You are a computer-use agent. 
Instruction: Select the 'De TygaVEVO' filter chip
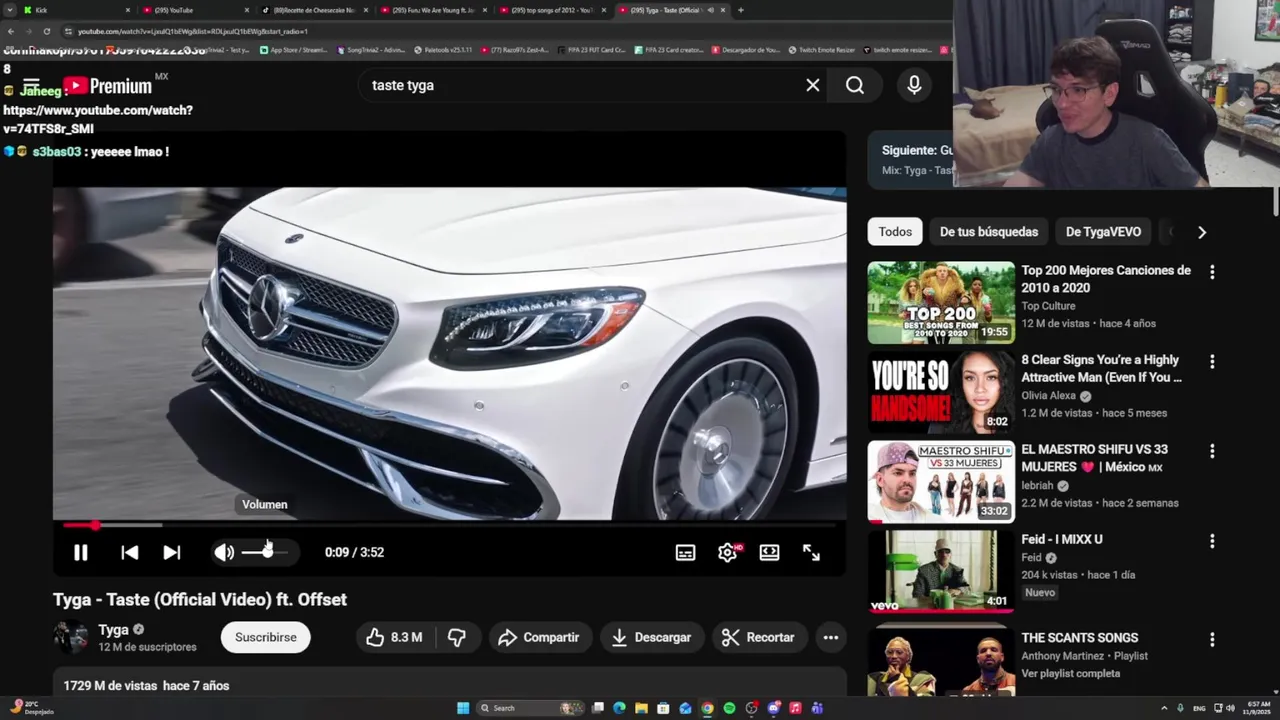coord(1103,232)
